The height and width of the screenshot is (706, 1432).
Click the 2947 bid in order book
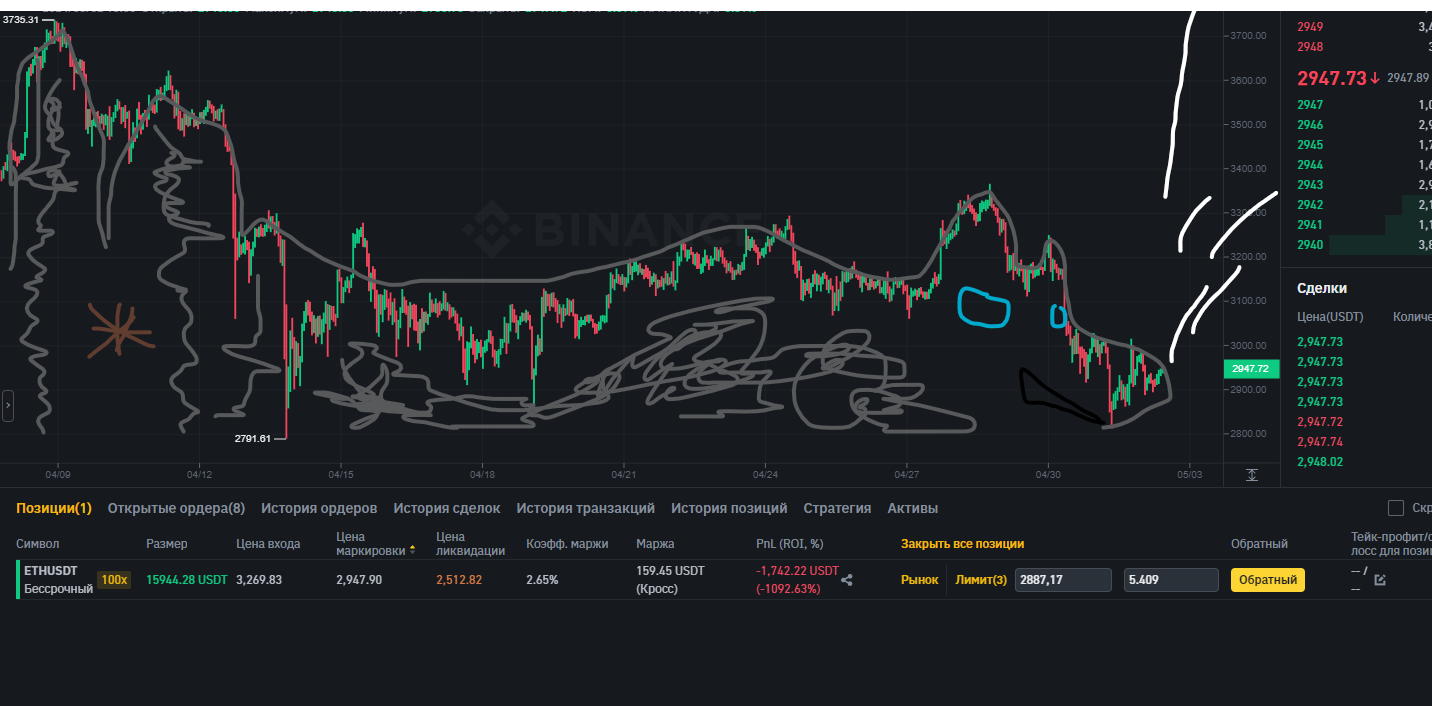1310,105
